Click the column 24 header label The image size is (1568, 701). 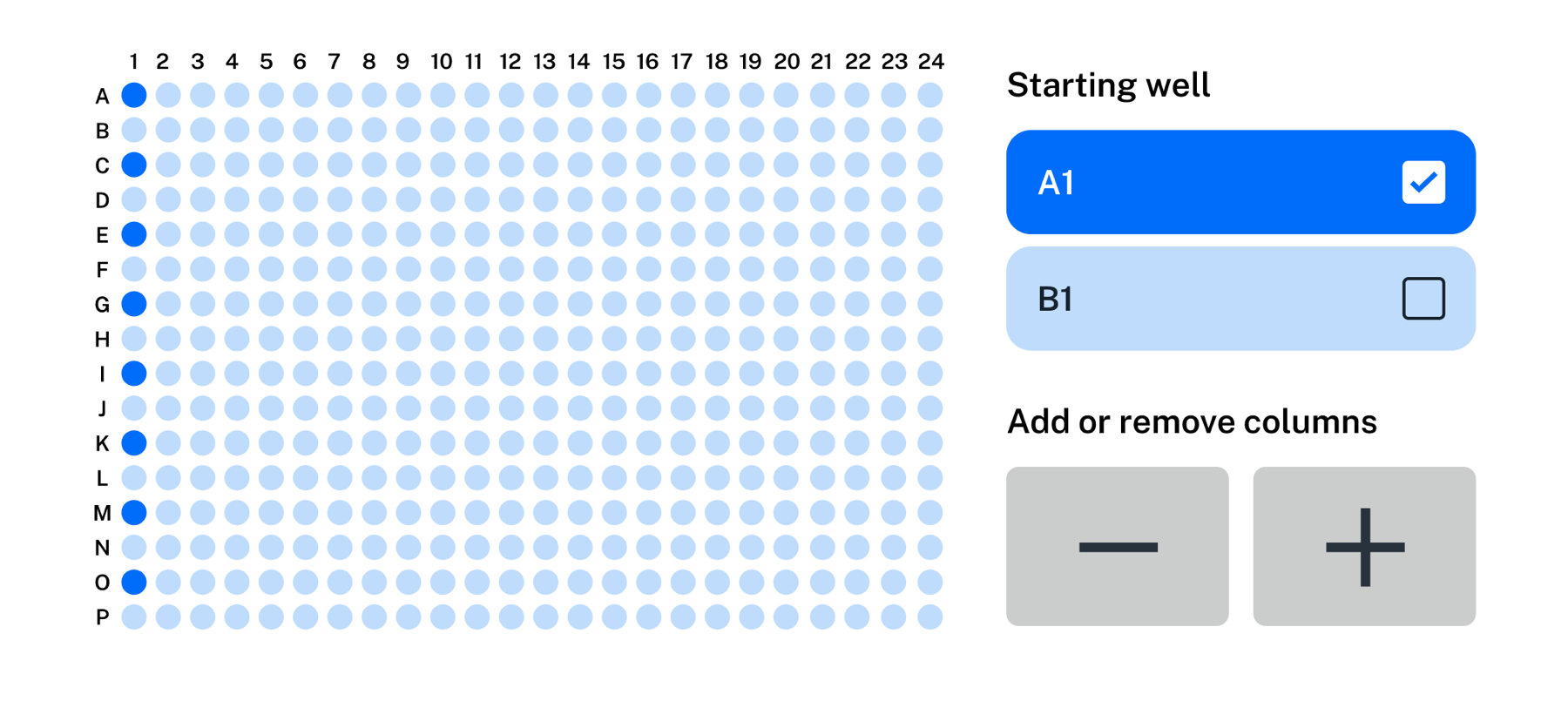pos(932,62)
